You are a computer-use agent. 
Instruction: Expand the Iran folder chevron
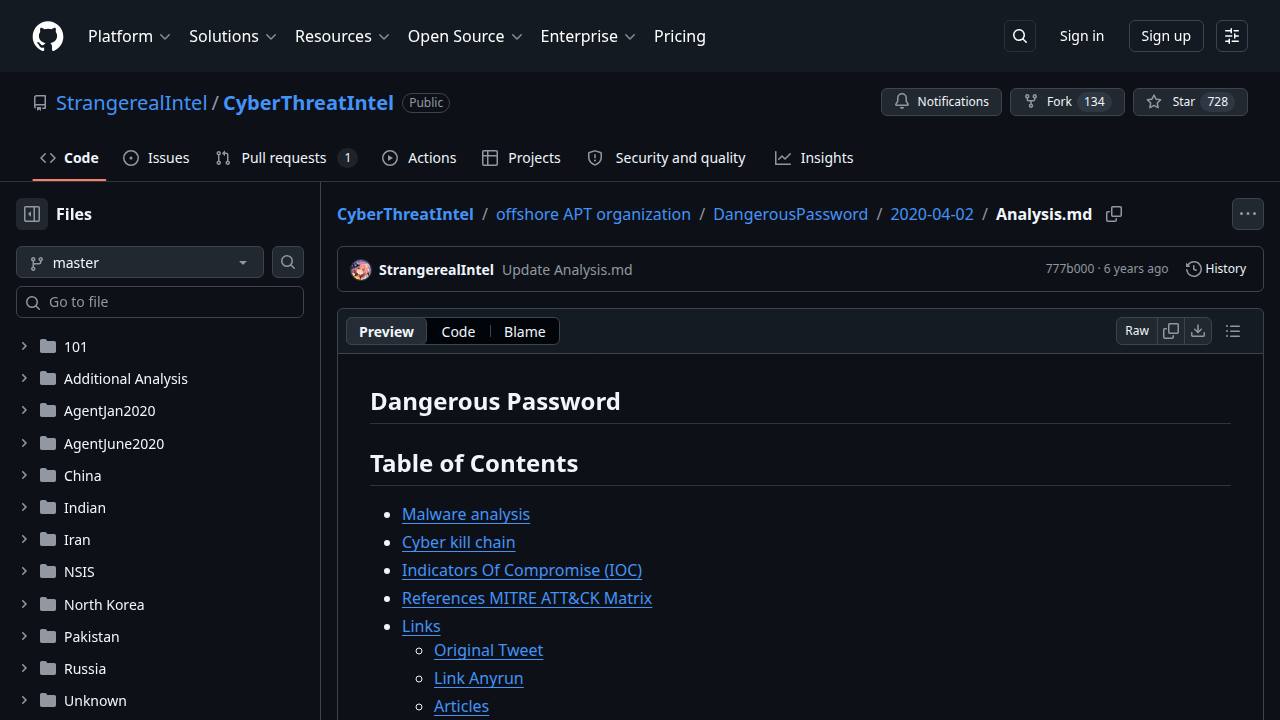click(x=24, y=539)
